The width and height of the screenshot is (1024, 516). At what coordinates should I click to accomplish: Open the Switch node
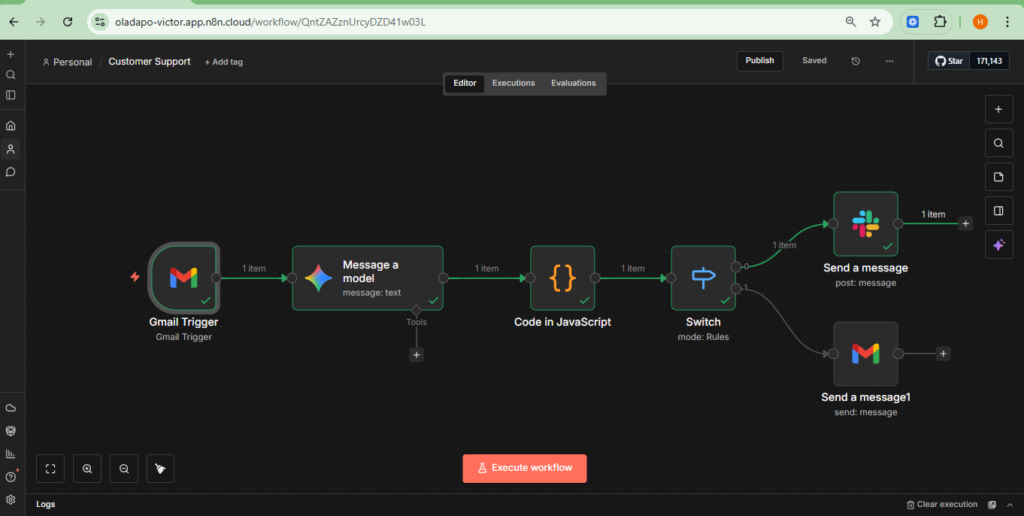(703, 278)
